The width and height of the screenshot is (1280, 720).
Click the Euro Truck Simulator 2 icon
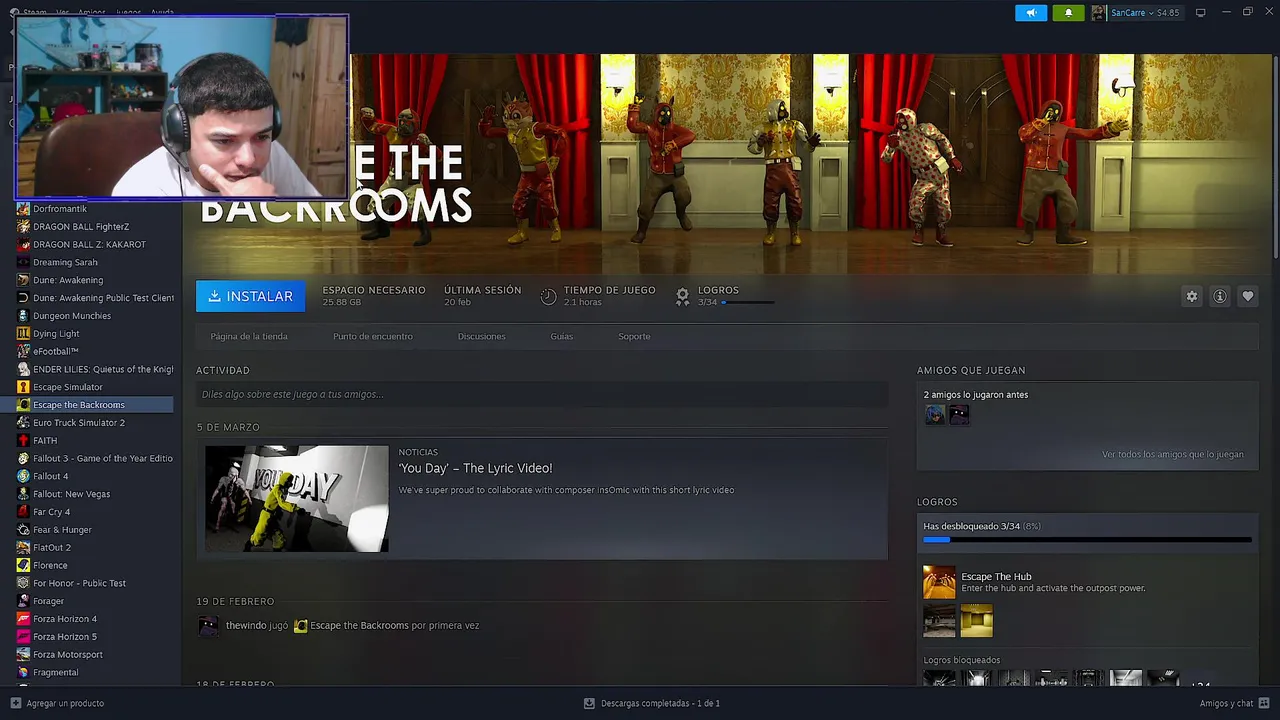click(x=23, y=423)
